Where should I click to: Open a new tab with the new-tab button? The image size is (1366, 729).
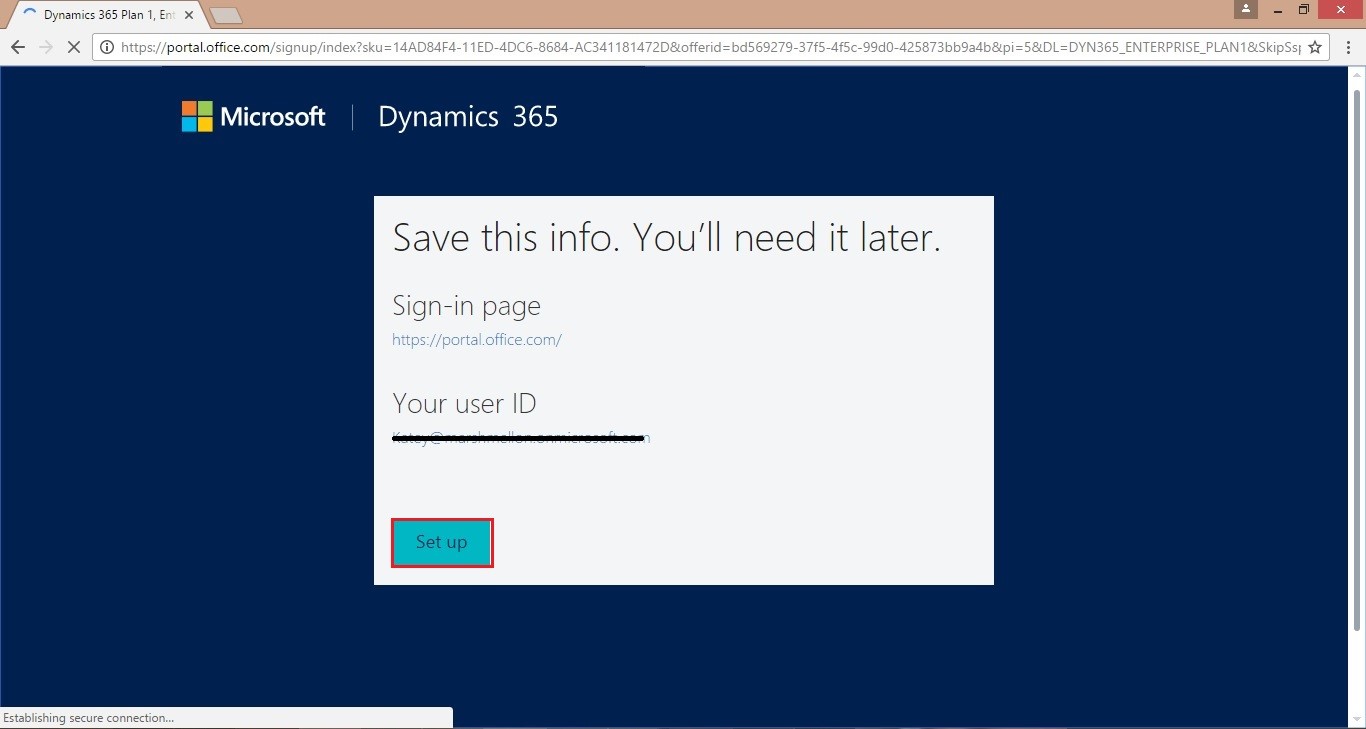coord(226,16)
